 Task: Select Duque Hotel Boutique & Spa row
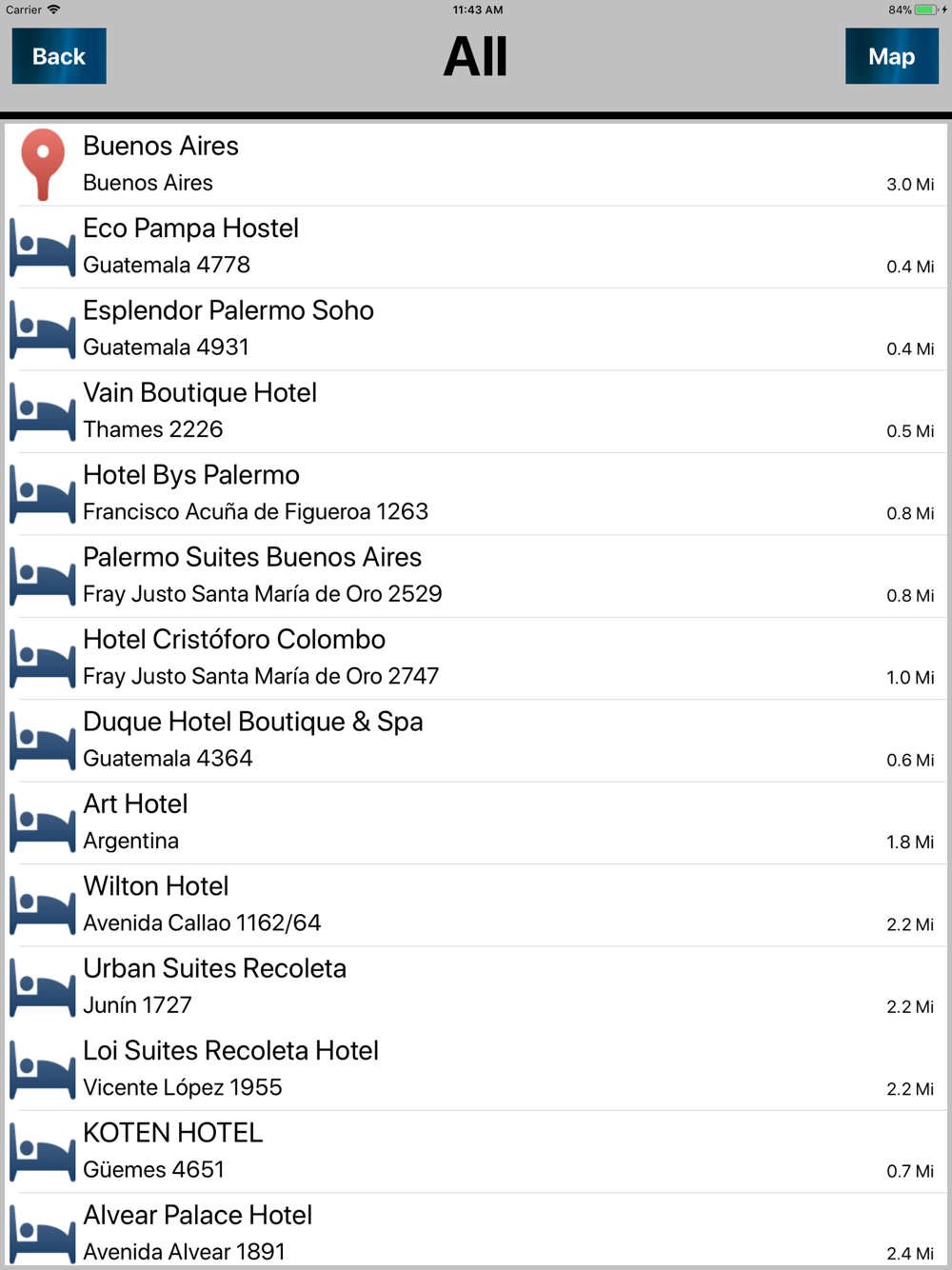tap(476, 741)
